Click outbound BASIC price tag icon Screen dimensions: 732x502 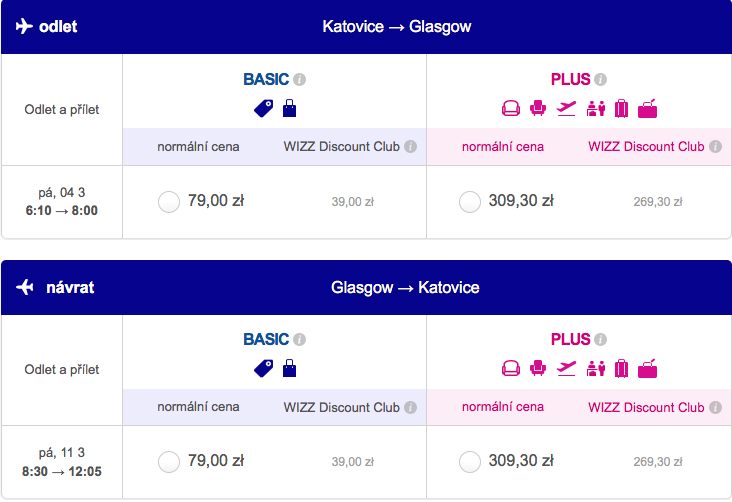coord(264,108)
